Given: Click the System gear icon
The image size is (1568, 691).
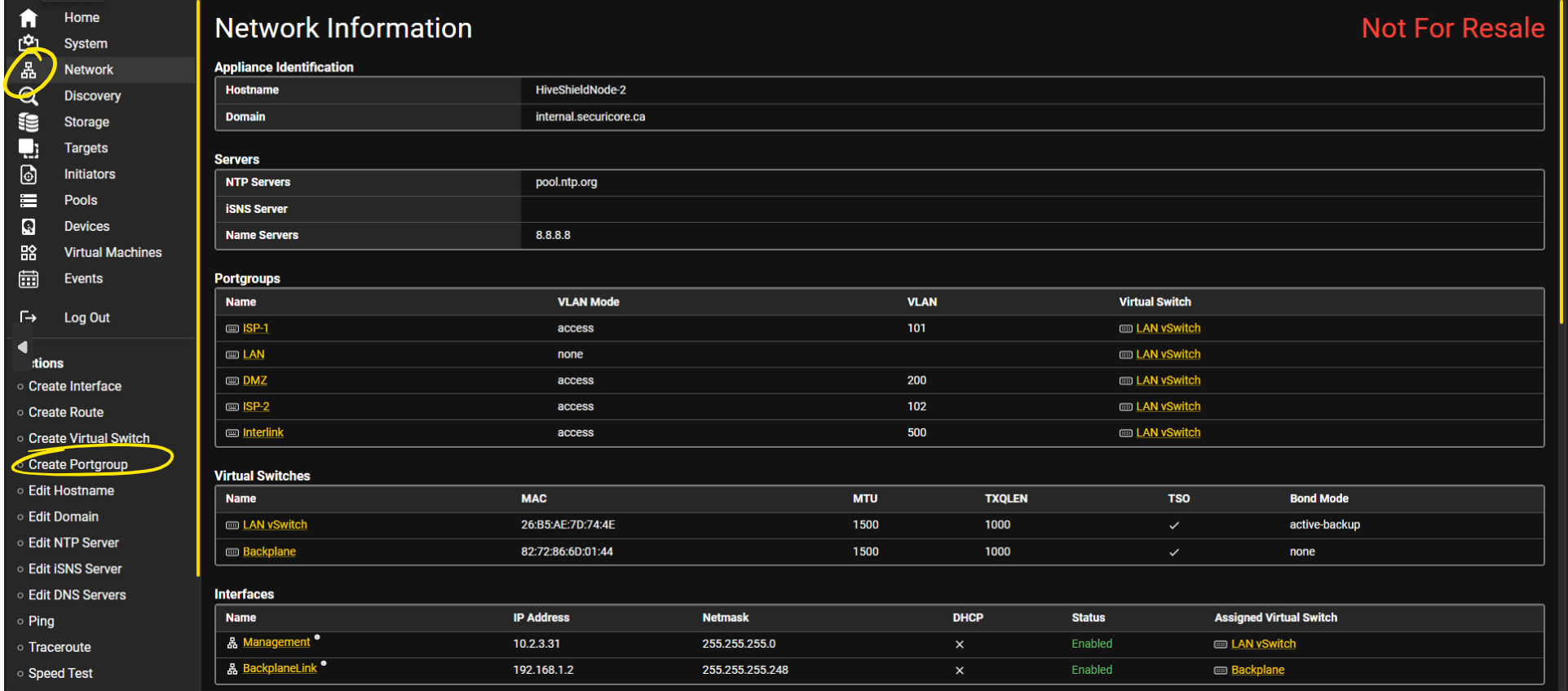Looking at the screenshot, I should [29, 43].
